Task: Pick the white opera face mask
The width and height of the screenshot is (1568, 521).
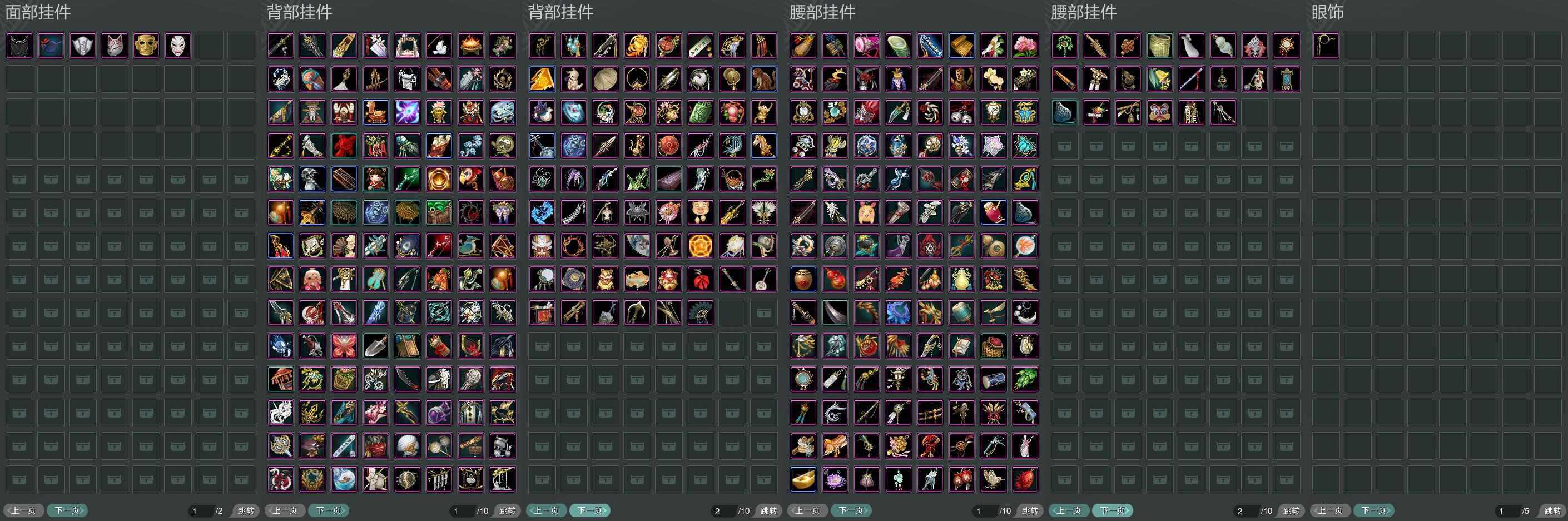Action: point(178,46)
